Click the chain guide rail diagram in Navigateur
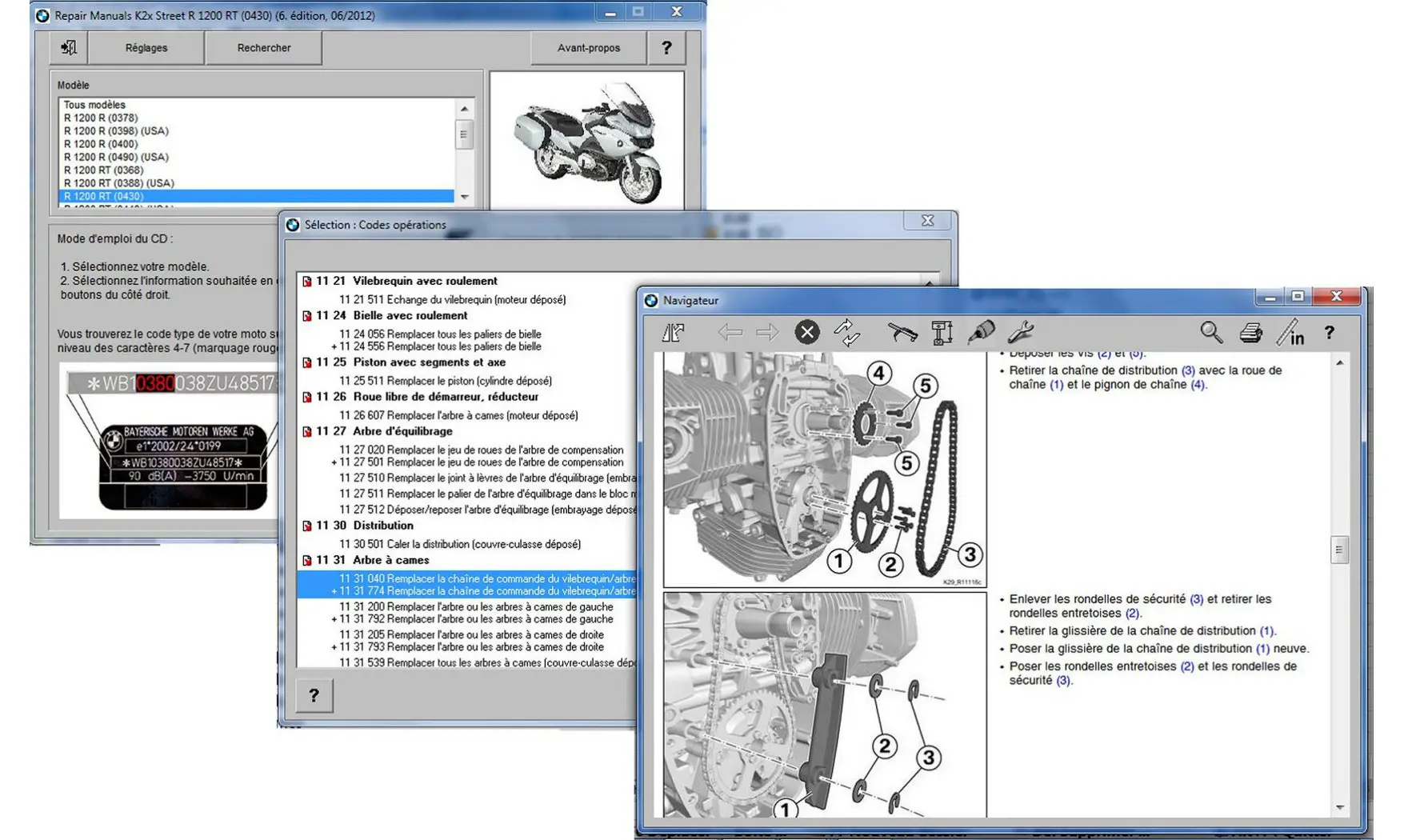The width and height of the screenshot is (1404, 840). [825, 705]
